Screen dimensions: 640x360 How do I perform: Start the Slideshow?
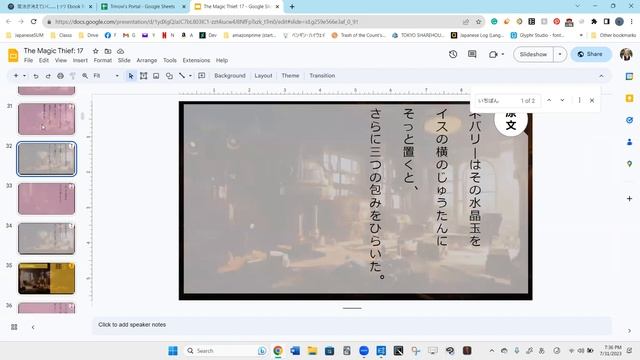tap(533, 54)
